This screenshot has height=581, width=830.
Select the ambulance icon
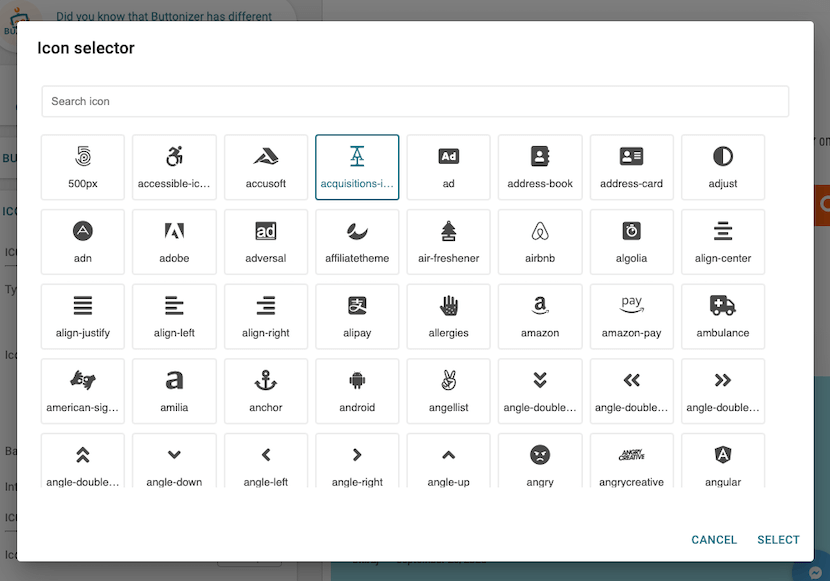pos(723,316)
